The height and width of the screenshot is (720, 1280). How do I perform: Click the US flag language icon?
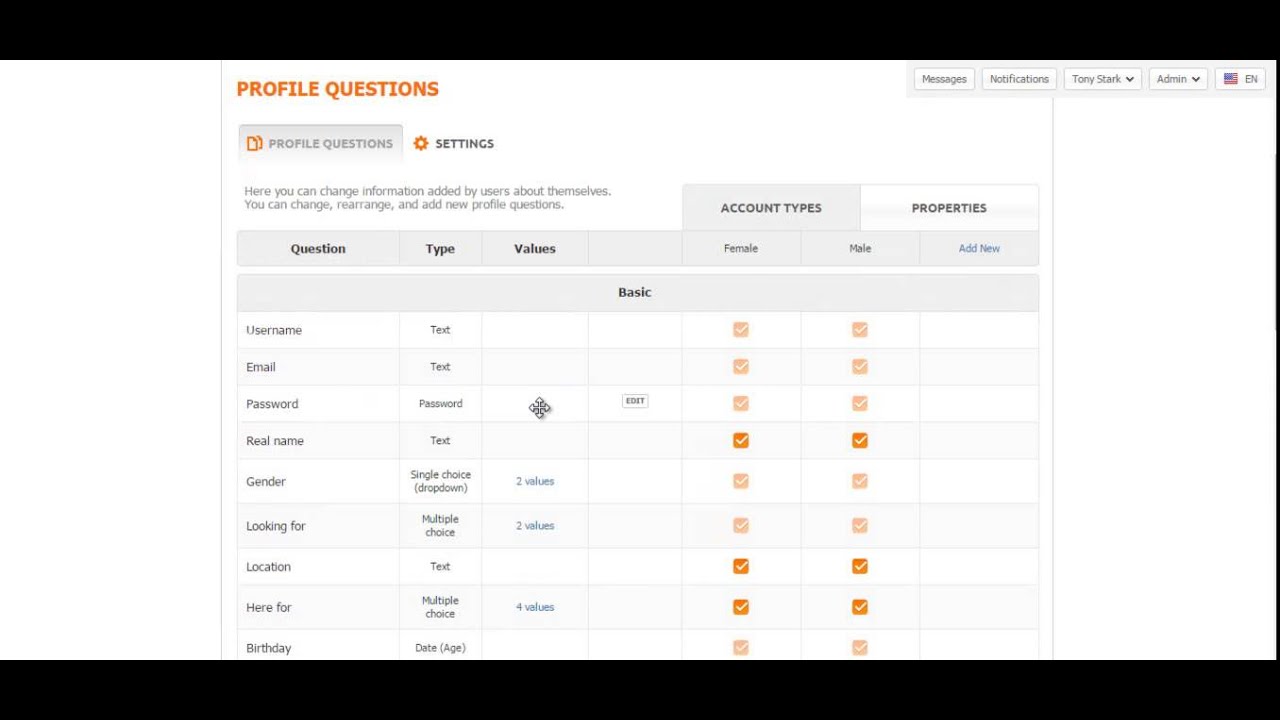pyautogui.click(x=1231, y=79)
